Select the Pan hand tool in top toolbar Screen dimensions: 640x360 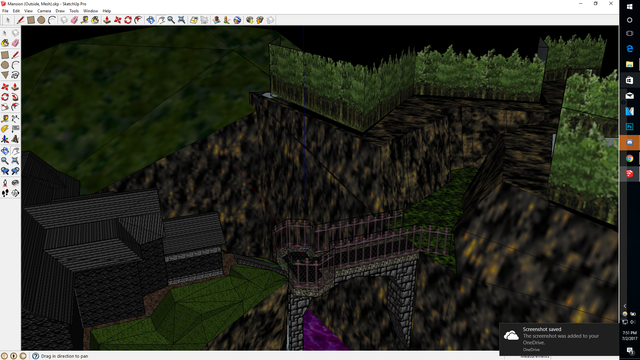pyautogui.click(x=161, y=20)
